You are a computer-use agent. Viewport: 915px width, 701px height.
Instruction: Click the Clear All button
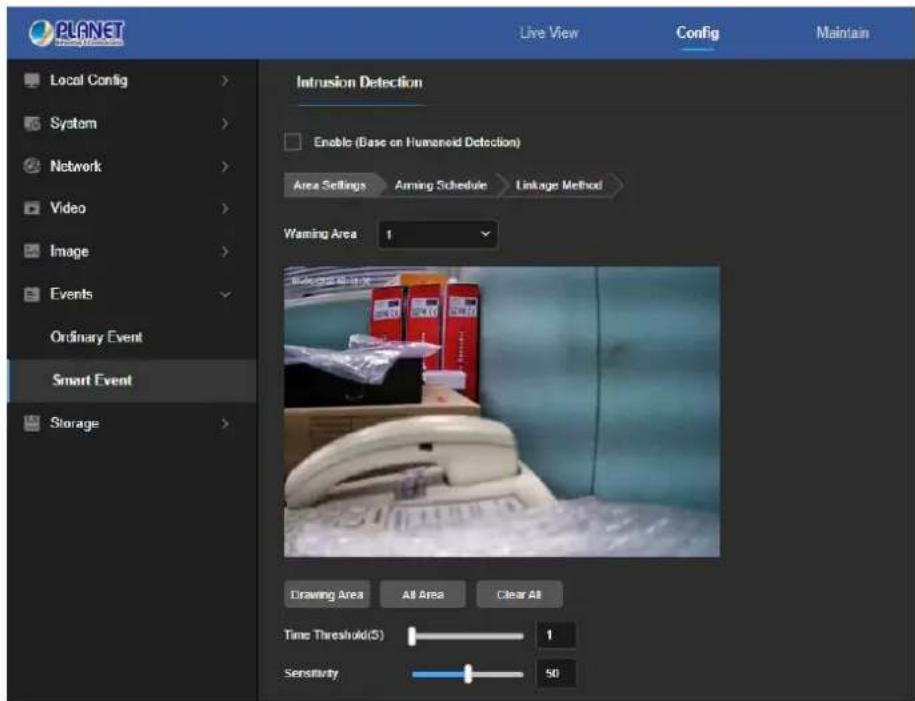pos(519,594)
